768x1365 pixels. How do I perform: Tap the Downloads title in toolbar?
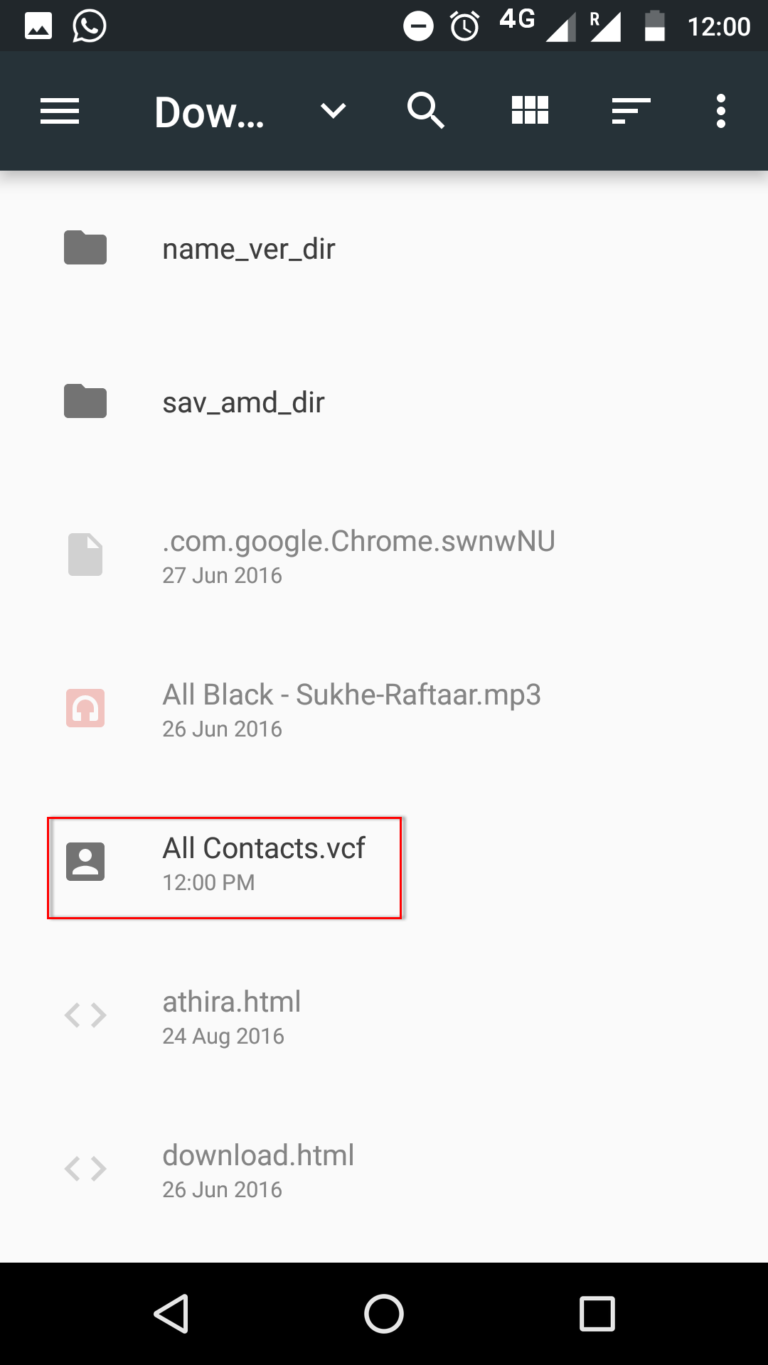[x=209, y=113]
